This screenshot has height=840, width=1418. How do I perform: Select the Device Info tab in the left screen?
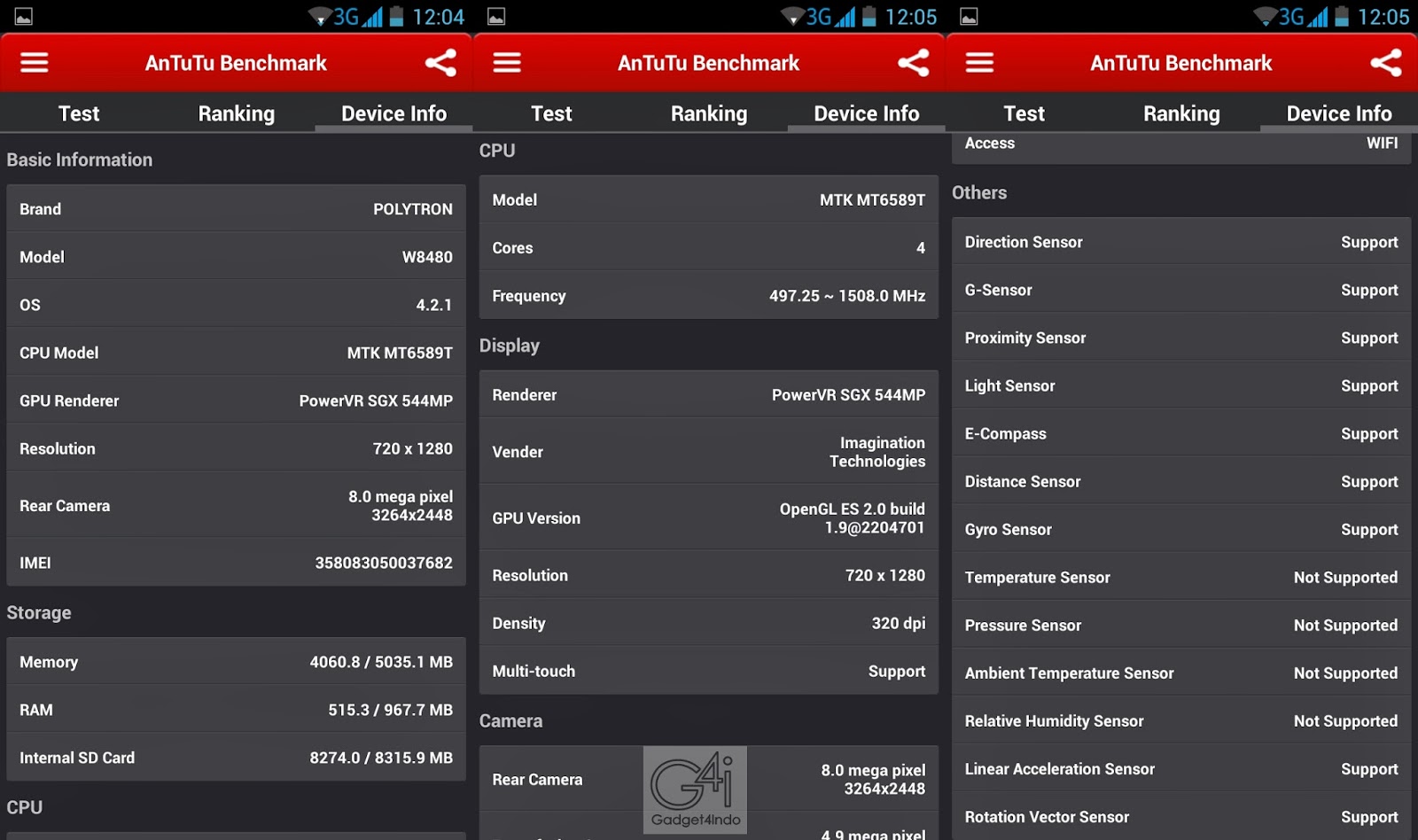coord(393,113)
